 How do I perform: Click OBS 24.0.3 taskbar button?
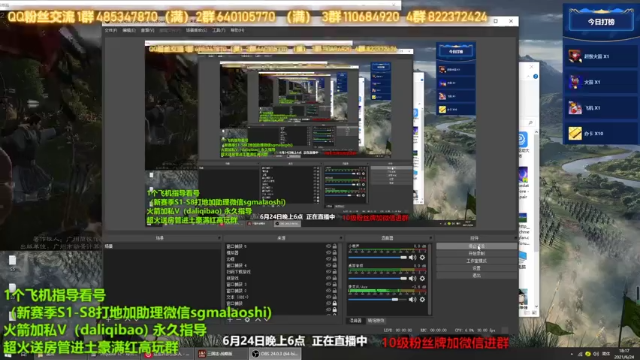[x=275, y=354]
